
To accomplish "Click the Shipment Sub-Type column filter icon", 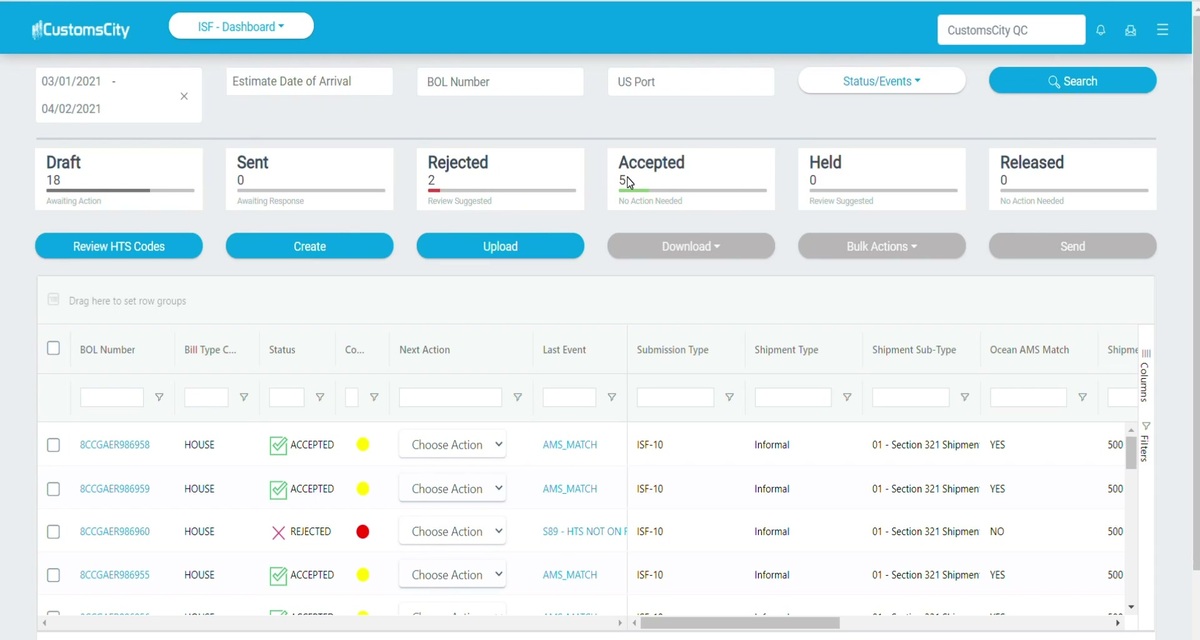I will [965, 397].
